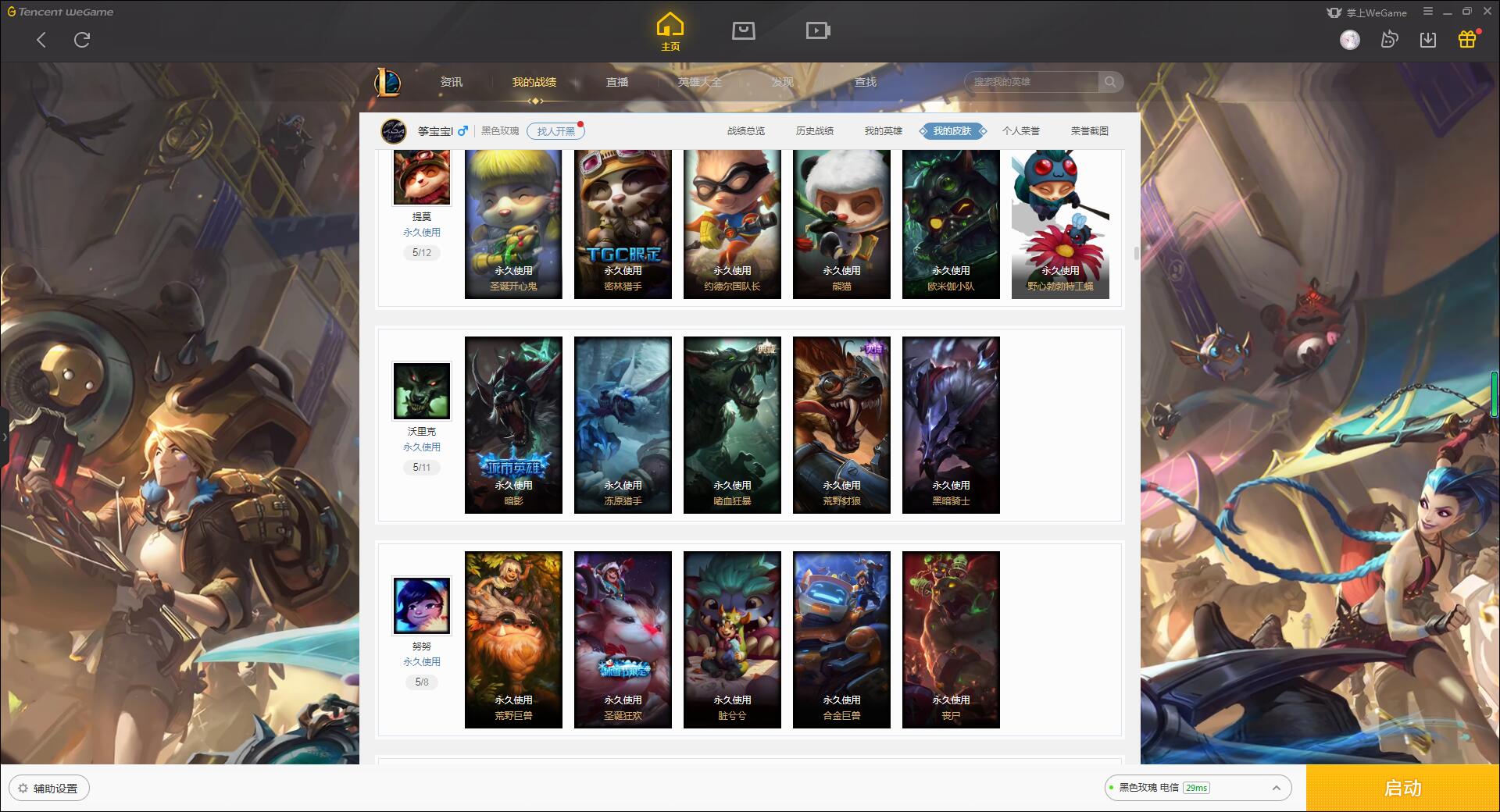Open the gift box icon
The image size is (1500, 812).
pyautogui.click(x=1467, y=39)
